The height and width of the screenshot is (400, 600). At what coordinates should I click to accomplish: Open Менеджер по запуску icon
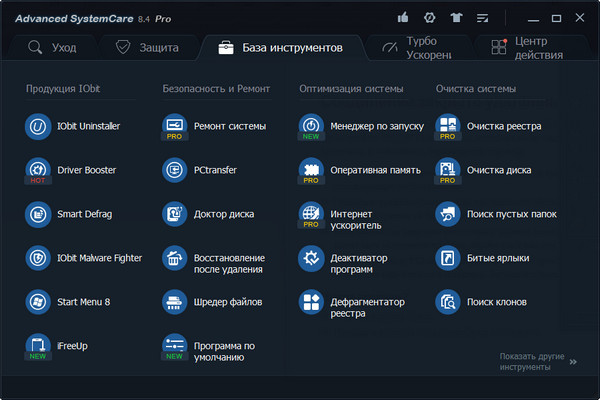(x=311, y=127)
